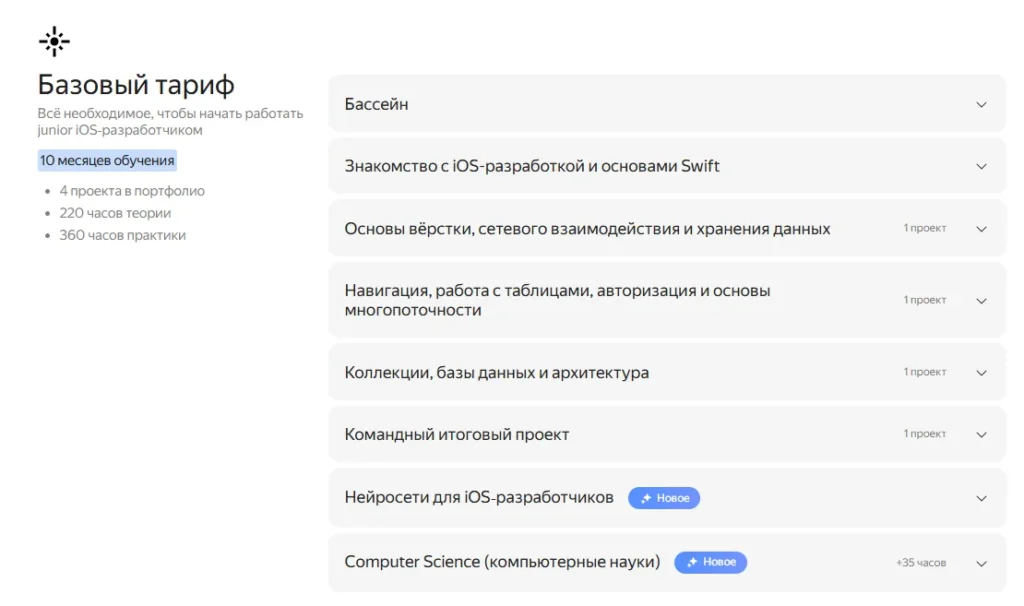Click the Новое badge on Computer Science row
Screen dimensions: 1024x606
(711, 562)
